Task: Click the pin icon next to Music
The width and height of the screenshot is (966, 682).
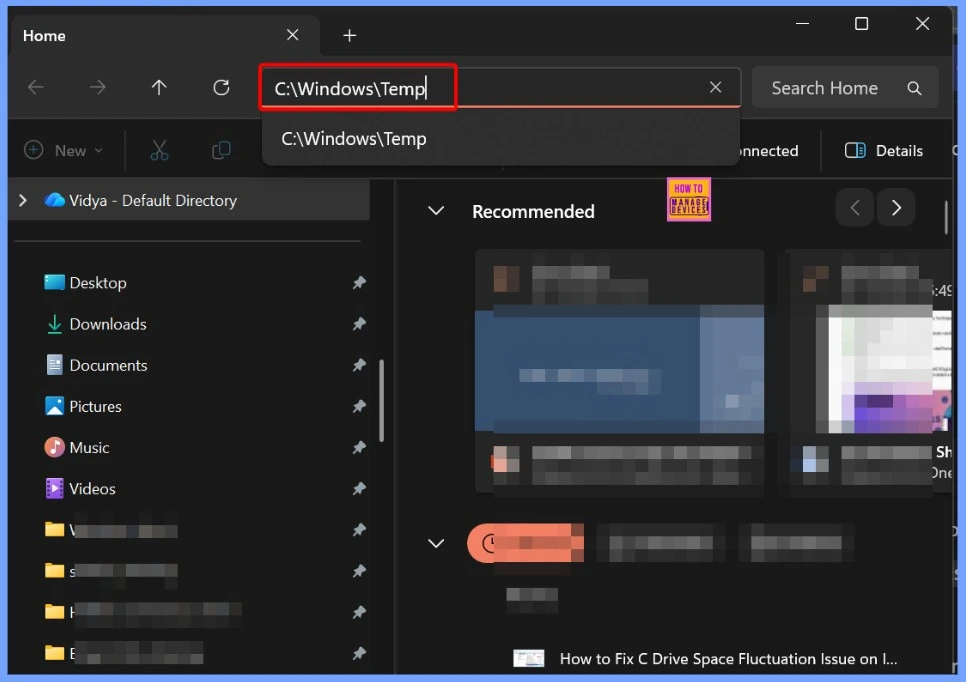Action: [x=359, y=448]
